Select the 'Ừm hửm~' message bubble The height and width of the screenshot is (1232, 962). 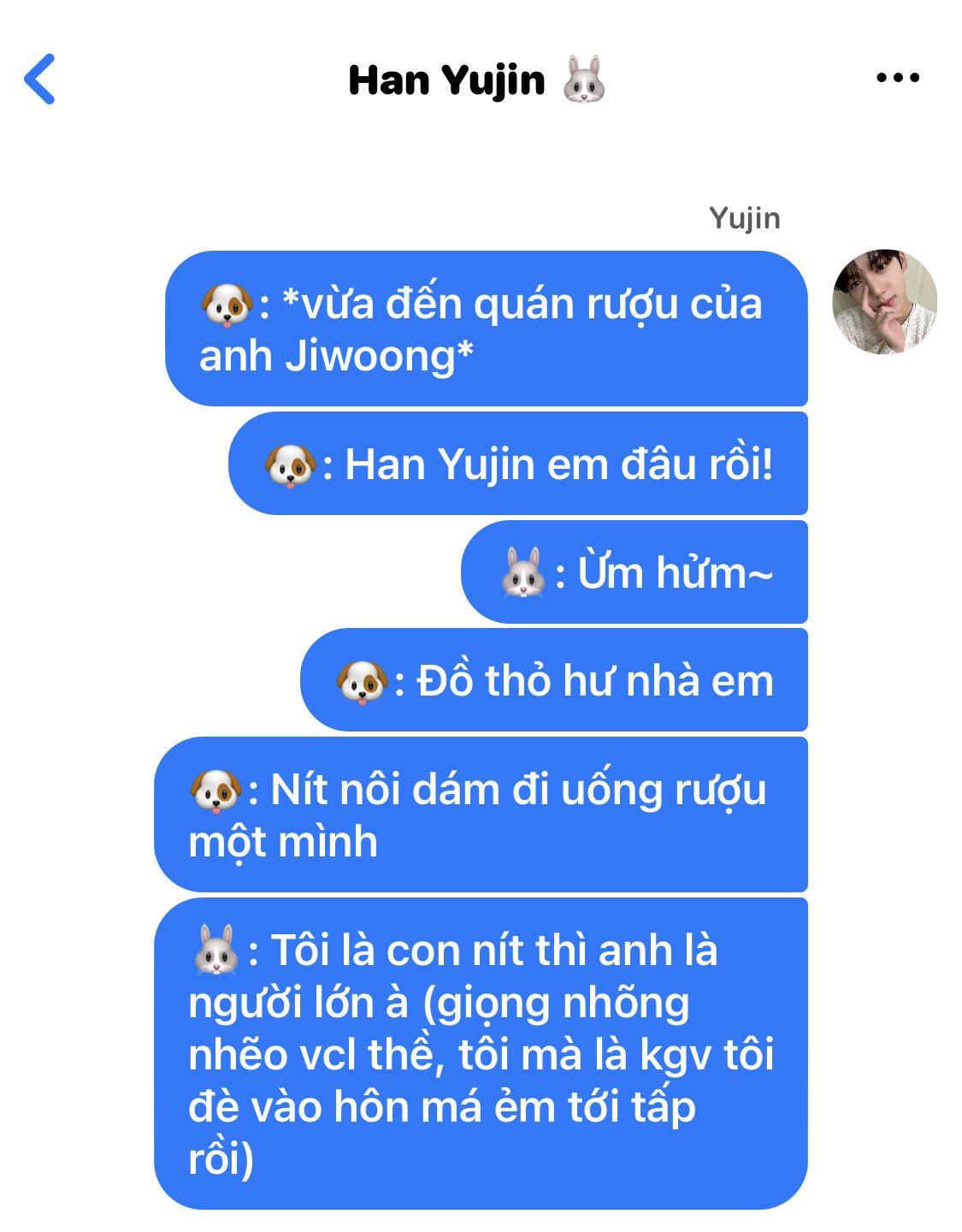click(634, 572)
